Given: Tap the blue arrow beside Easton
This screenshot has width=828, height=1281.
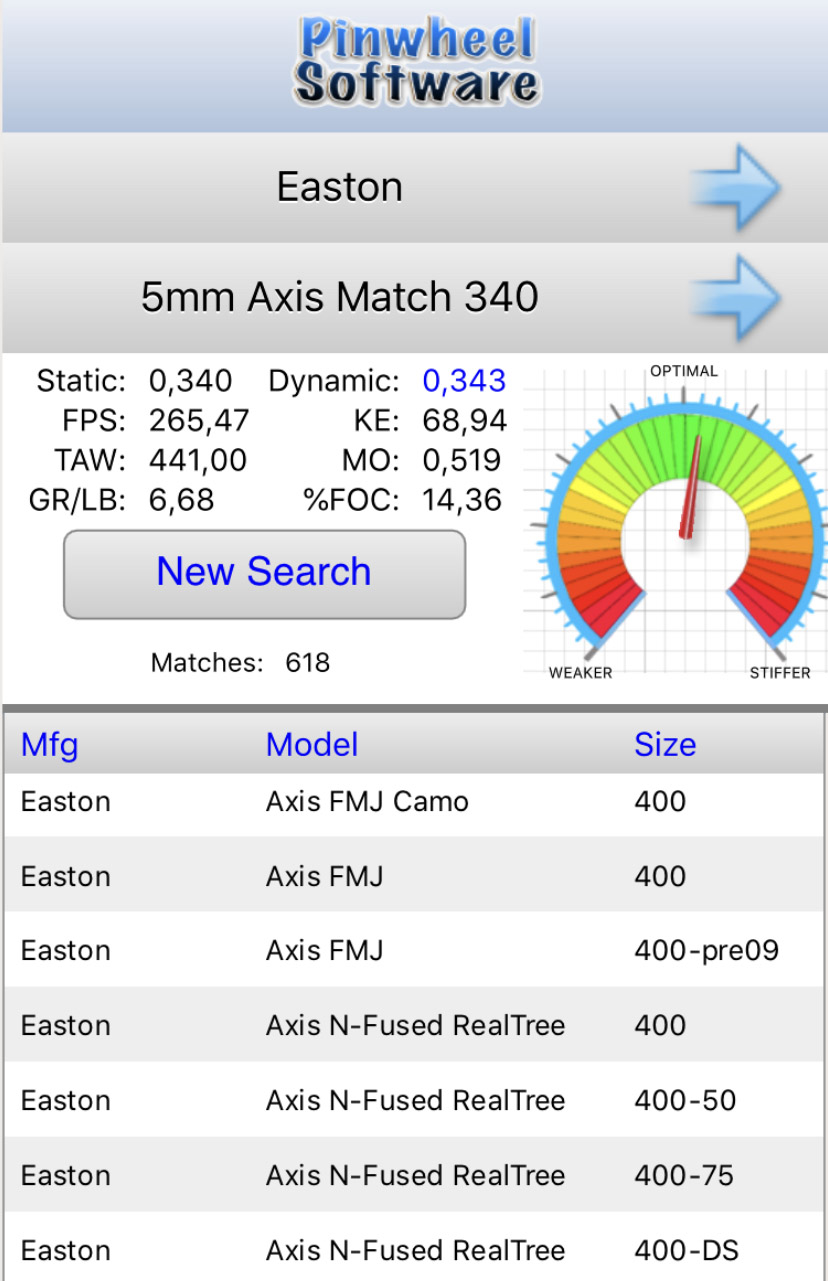Looking at the screenshot, I should tap(735, 187).
